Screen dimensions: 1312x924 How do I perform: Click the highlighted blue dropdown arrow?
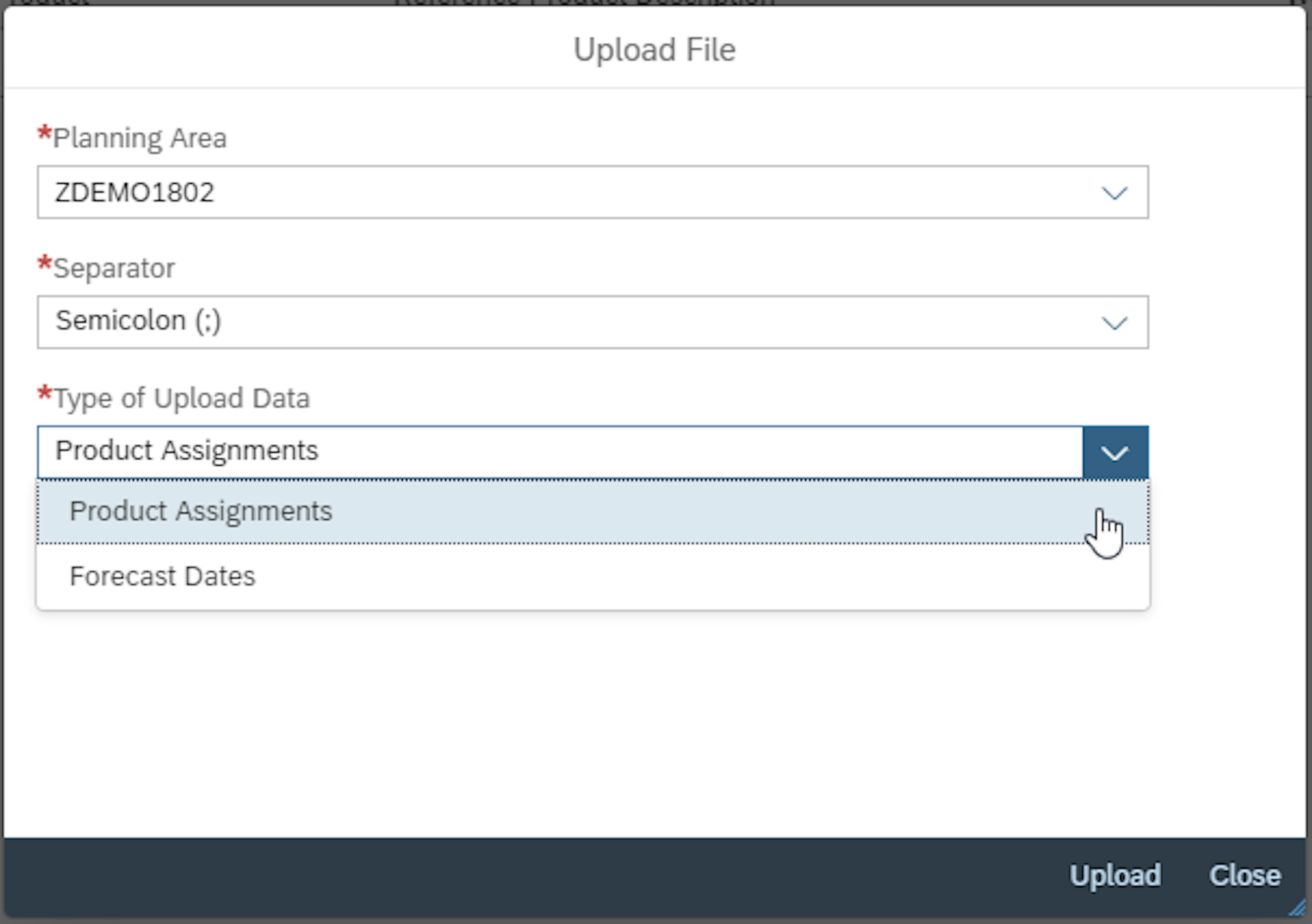[x=1114, y=451]
